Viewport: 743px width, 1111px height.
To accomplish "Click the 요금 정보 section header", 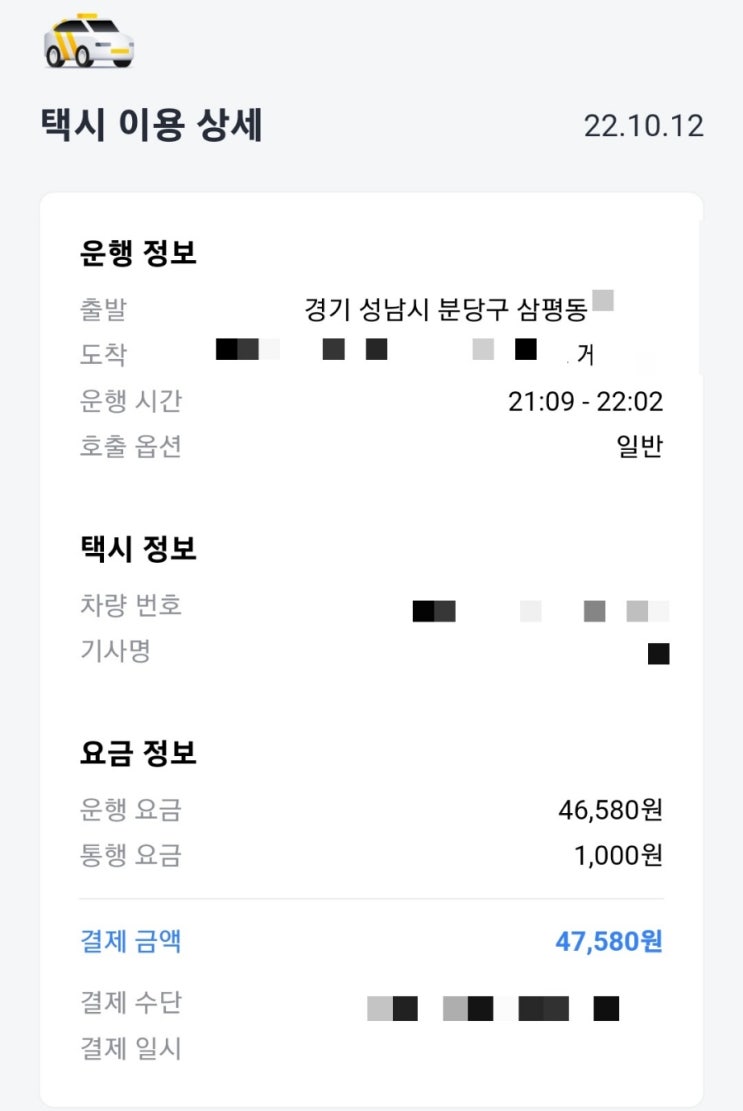I will [x=138, y=753].
